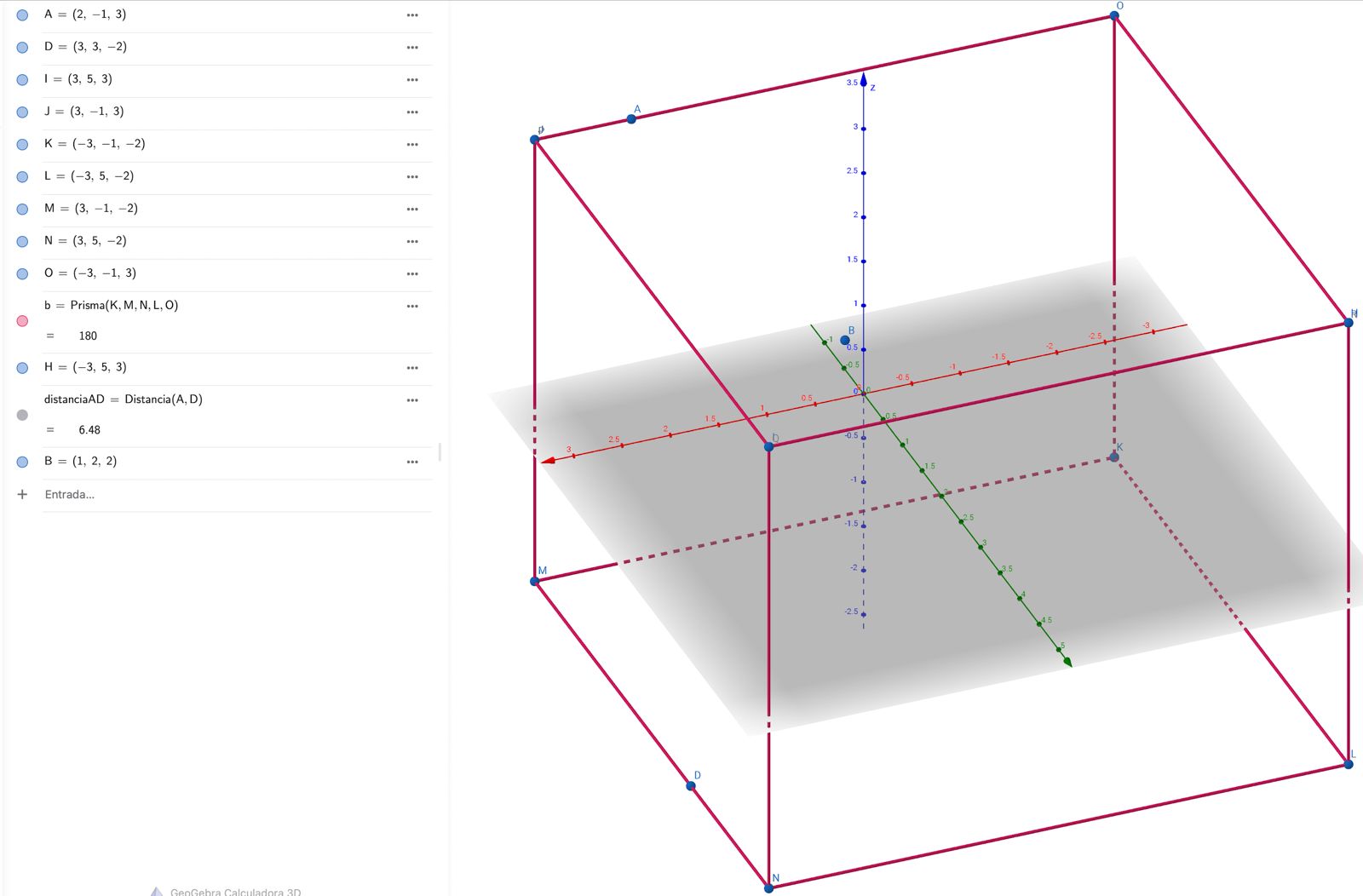
Task: Select point A on the top edge
Action: (x=631, y=119)
